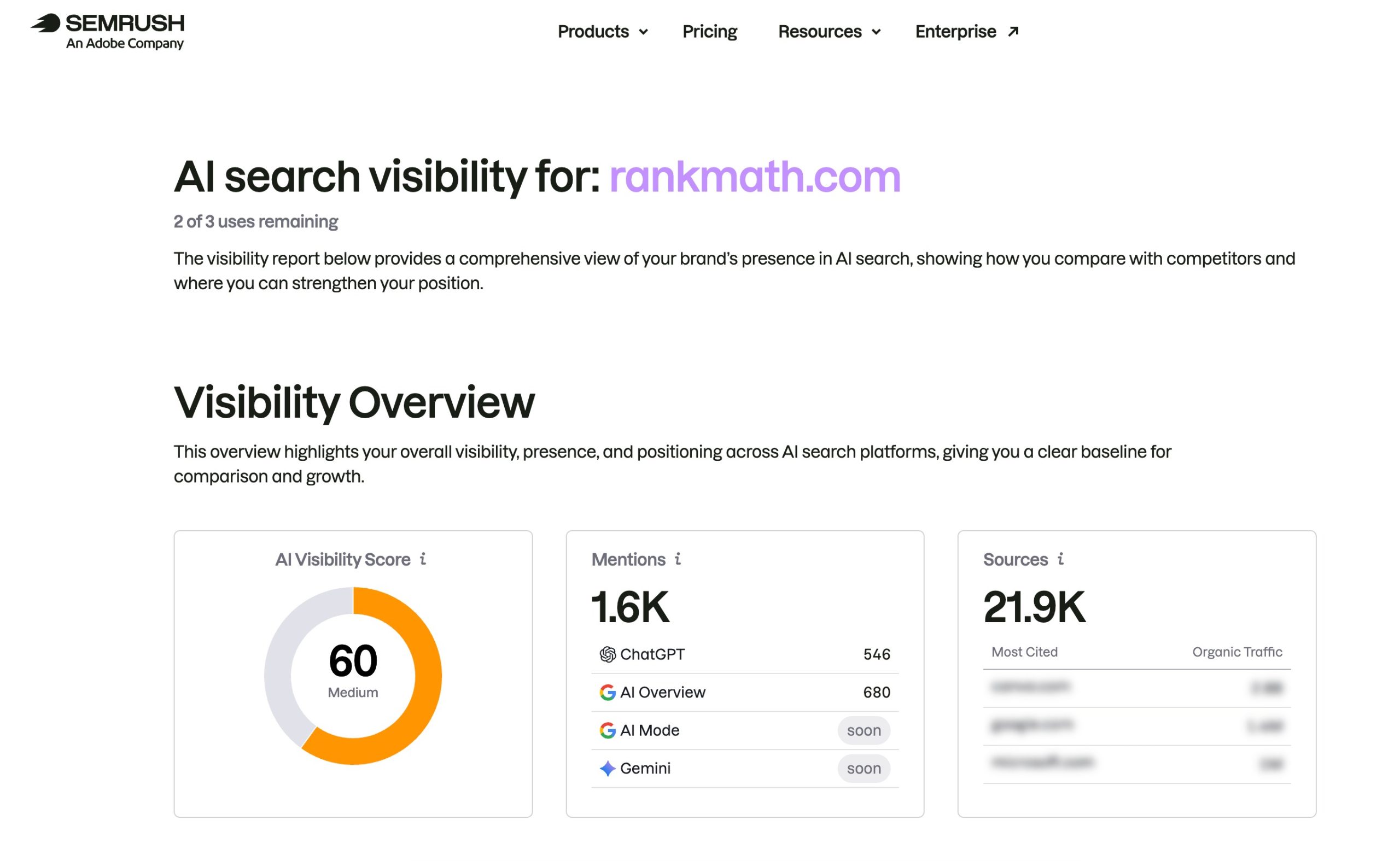Image resolution: width=1400 pixels, height=861 pixels.
Task: Click the AI Visibility Score card title
Action: pyautogui.click(x=343, y=559)
